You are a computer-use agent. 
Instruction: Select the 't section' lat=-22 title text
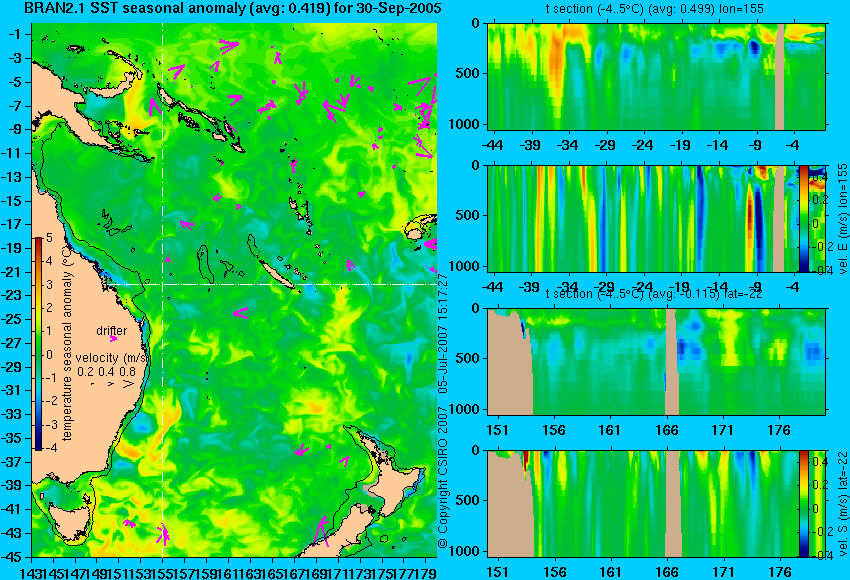(654, 294)
